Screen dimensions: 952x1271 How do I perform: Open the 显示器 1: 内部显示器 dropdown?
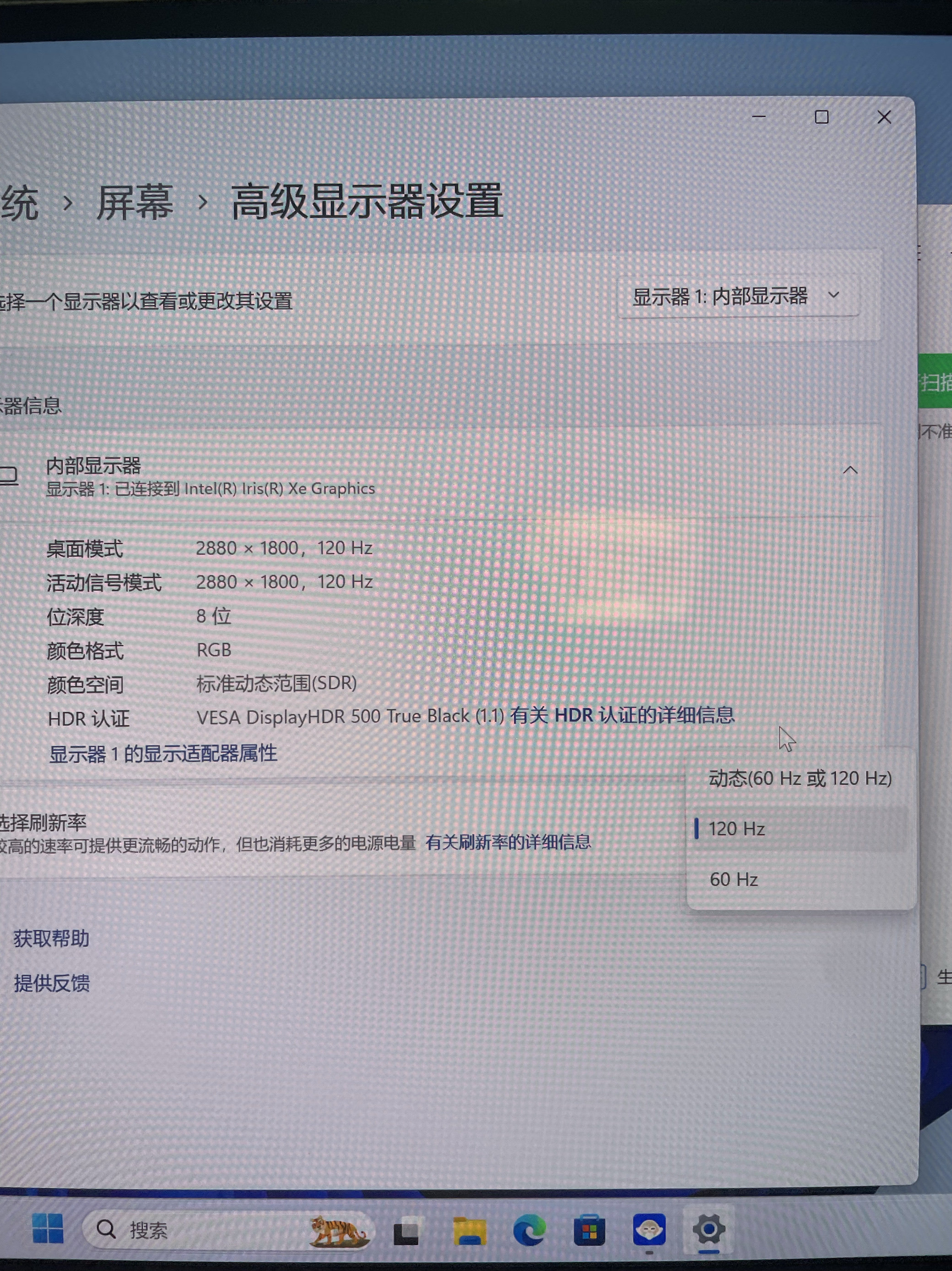pyautogui.click(x=737, y=297)
